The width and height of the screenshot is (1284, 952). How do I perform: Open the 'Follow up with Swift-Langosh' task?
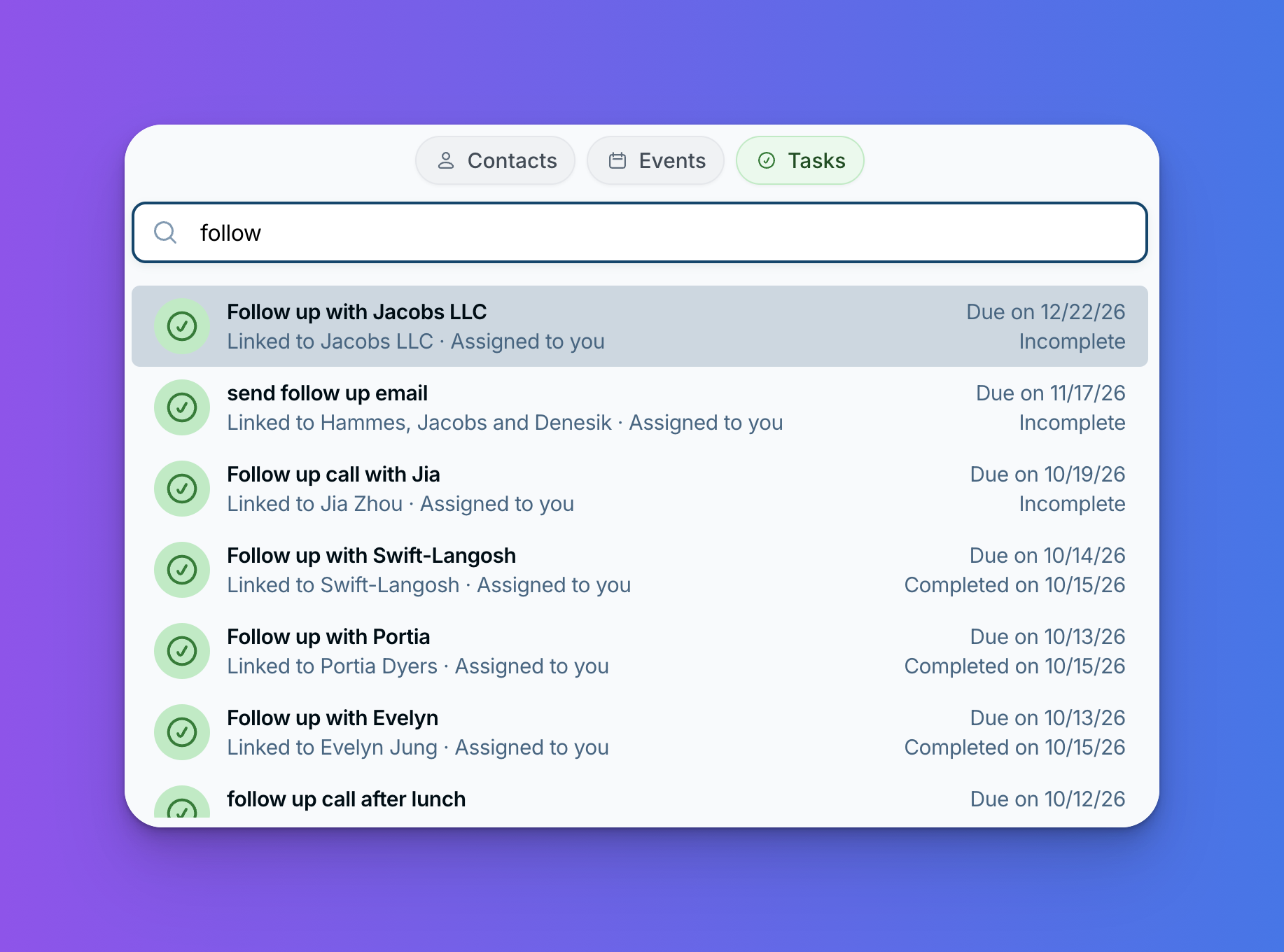(640, 570)
